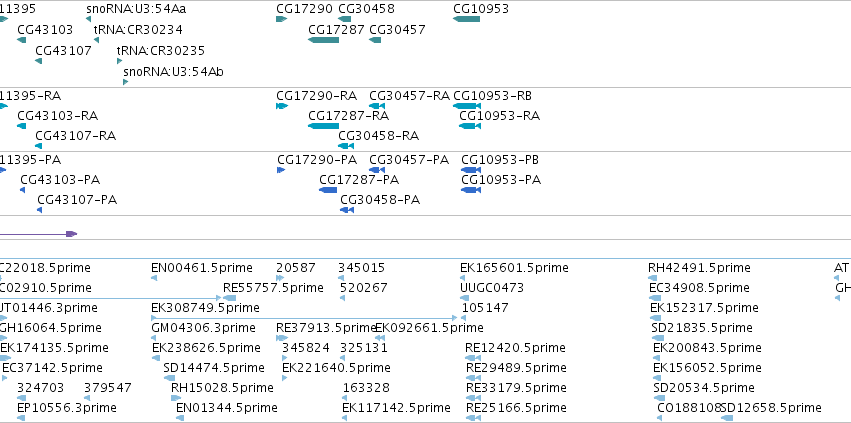Click the RE12420.5prime EST glyph
851x423 pixels.
coord(473,358)
